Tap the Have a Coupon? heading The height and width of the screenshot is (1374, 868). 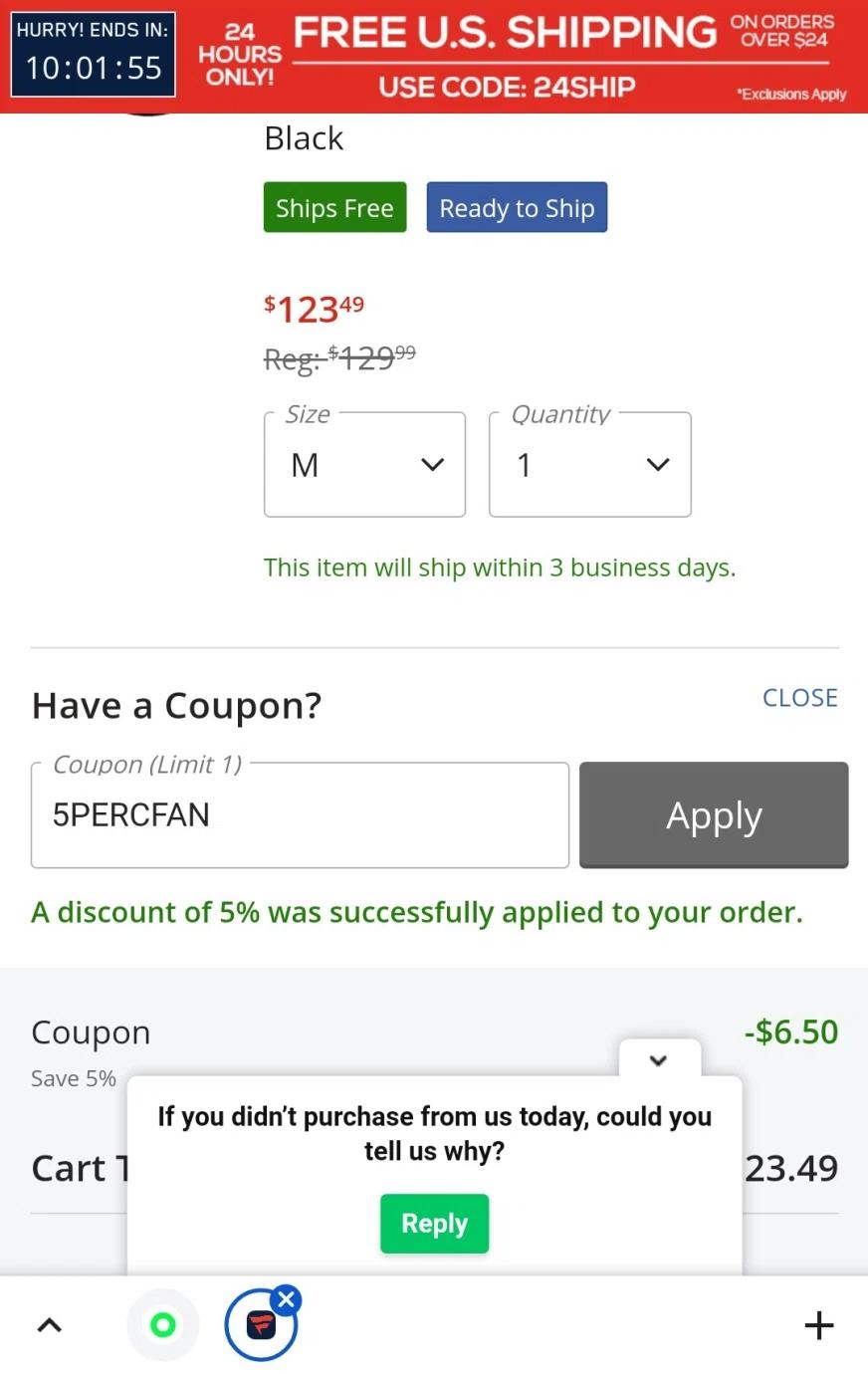pos(177,706)
